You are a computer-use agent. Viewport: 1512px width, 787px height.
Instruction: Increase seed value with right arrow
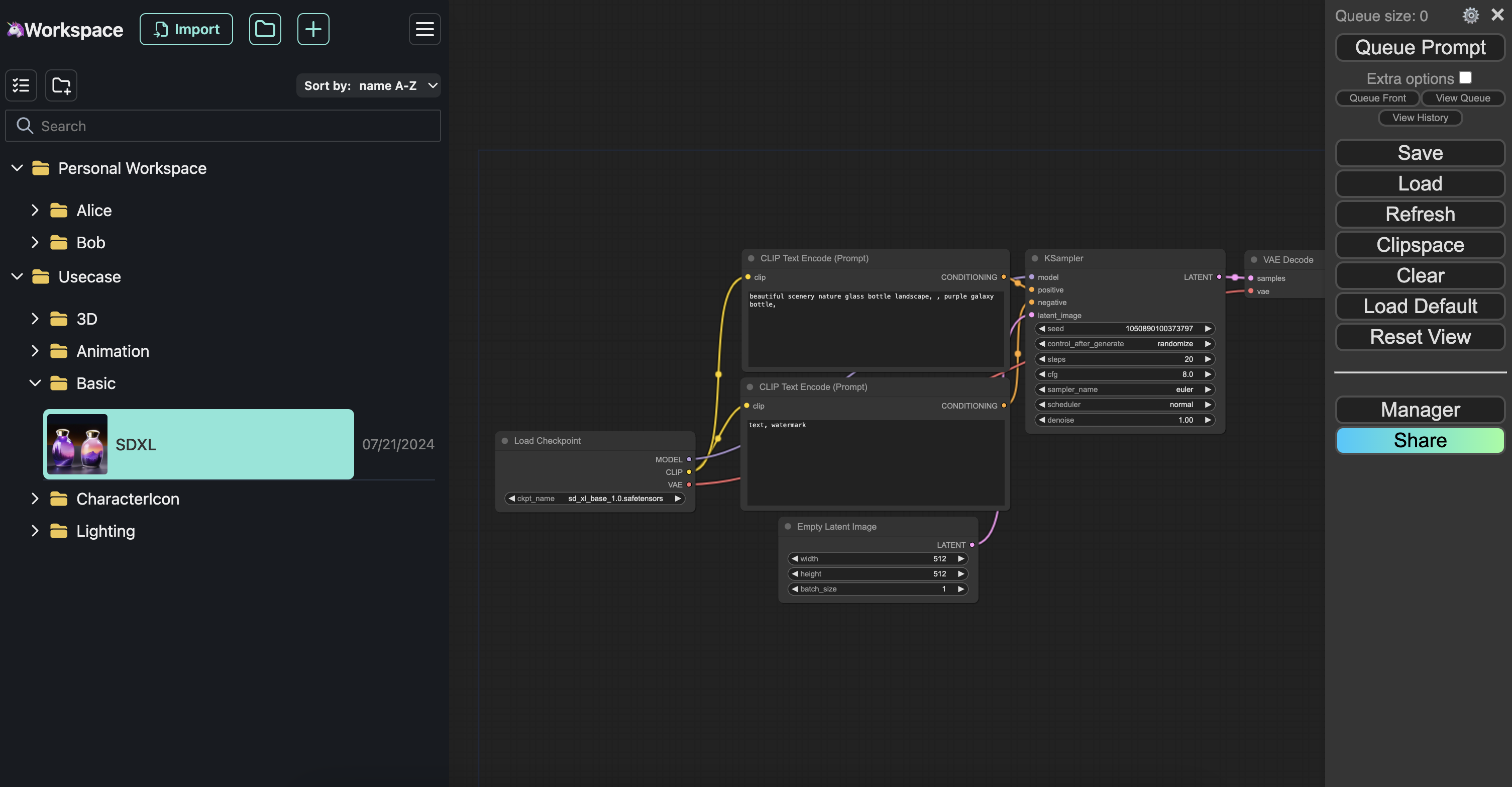(x=1208, y=328)
